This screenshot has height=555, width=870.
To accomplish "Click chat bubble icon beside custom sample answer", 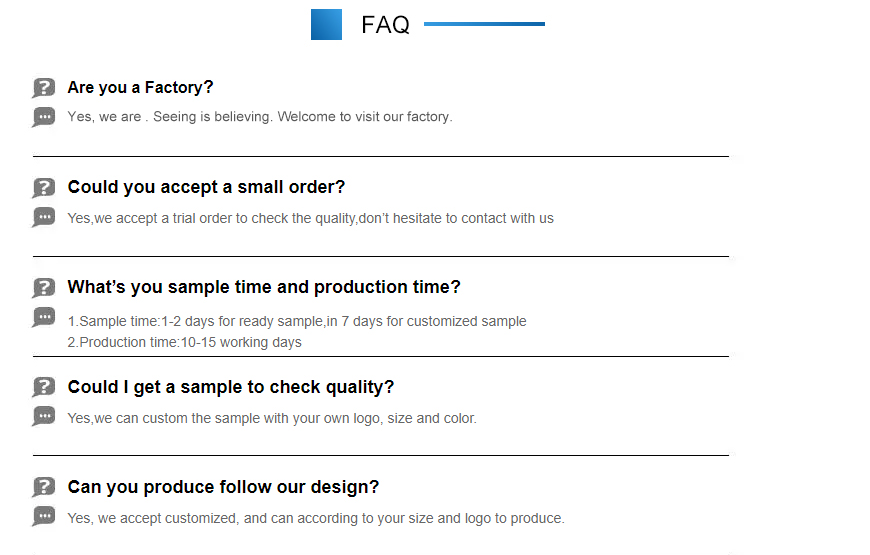I will [x=44, y=416].
